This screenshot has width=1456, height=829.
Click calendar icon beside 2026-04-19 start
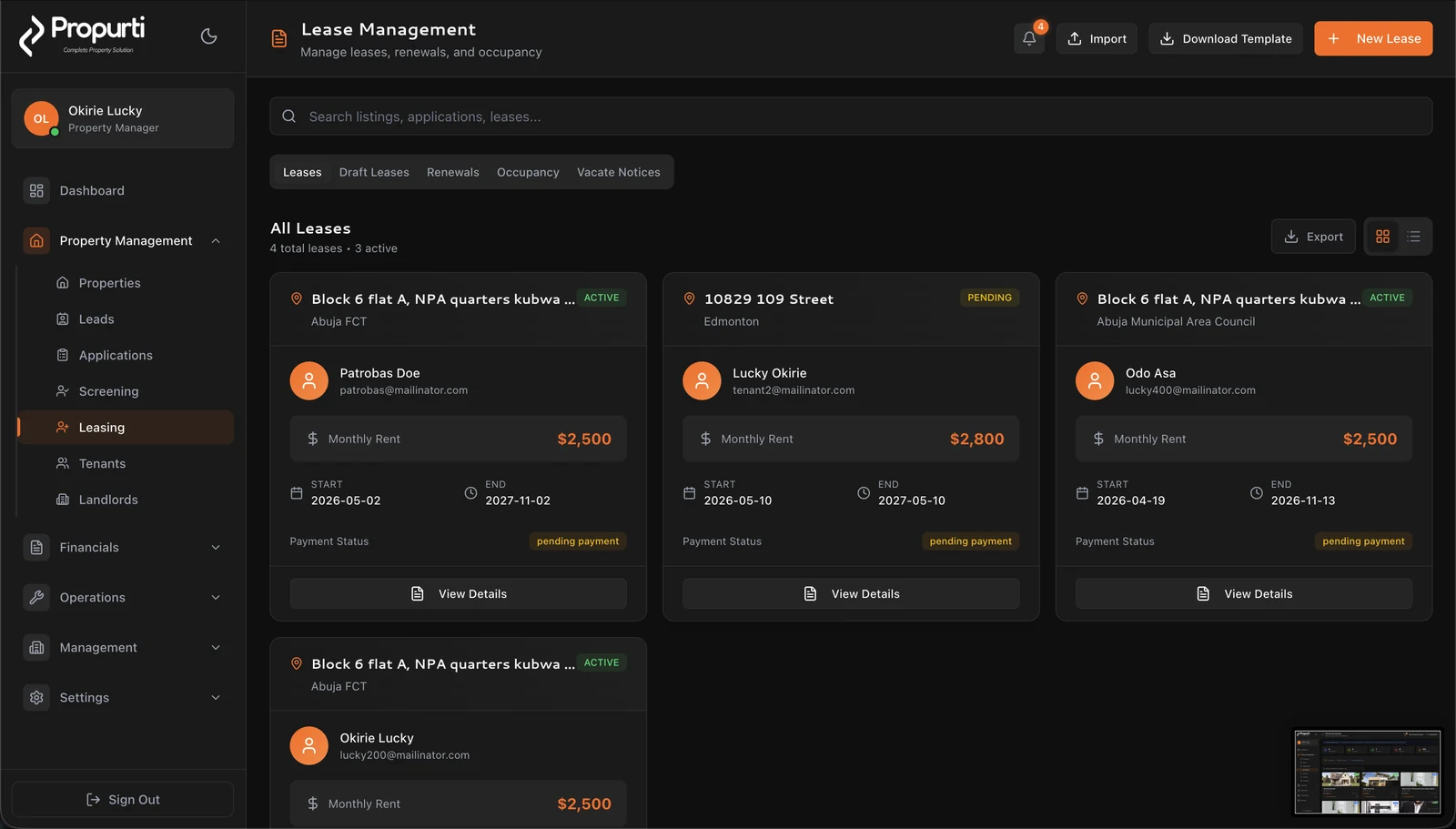(1082, 493)
